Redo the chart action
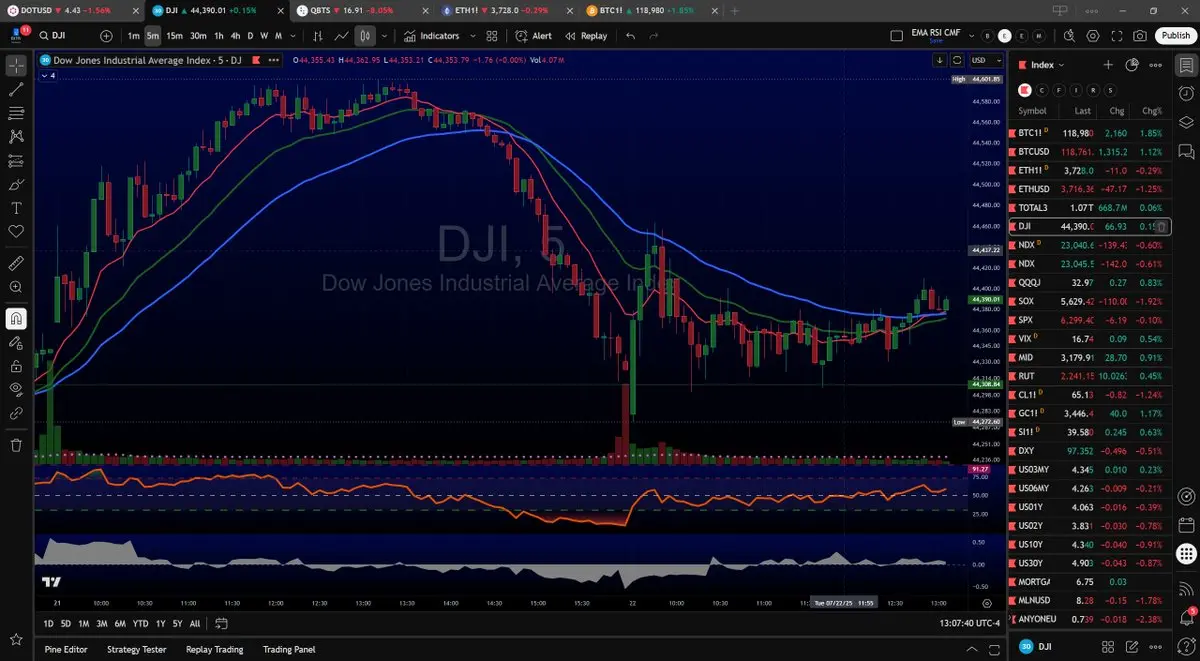This screenshot has width=1200, height=661. pos(654,36)
